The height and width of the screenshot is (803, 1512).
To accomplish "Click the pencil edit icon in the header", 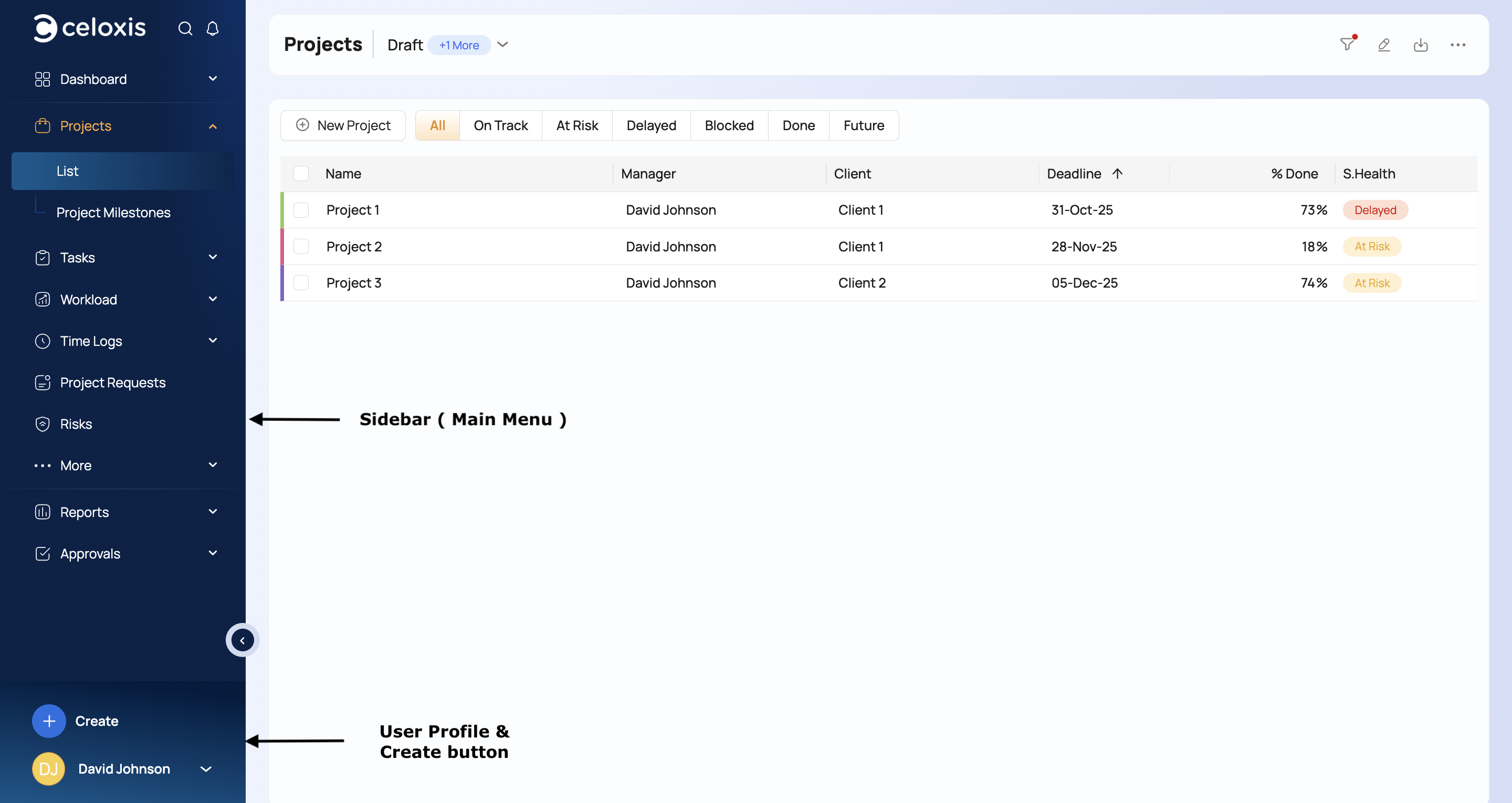I will 1384,45.
